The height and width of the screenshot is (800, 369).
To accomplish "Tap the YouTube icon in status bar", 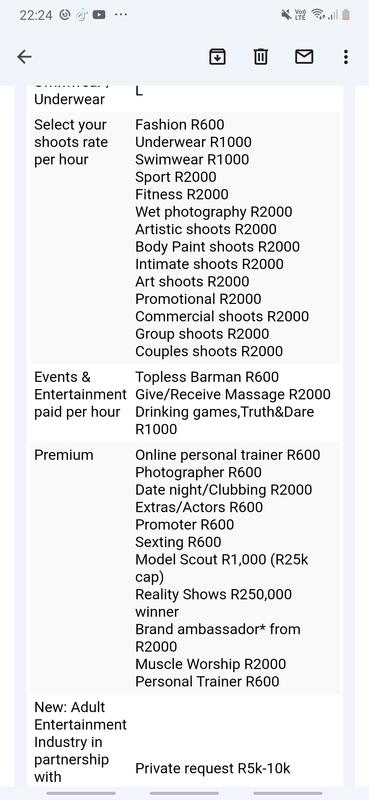I will click(x=99, y=15).
